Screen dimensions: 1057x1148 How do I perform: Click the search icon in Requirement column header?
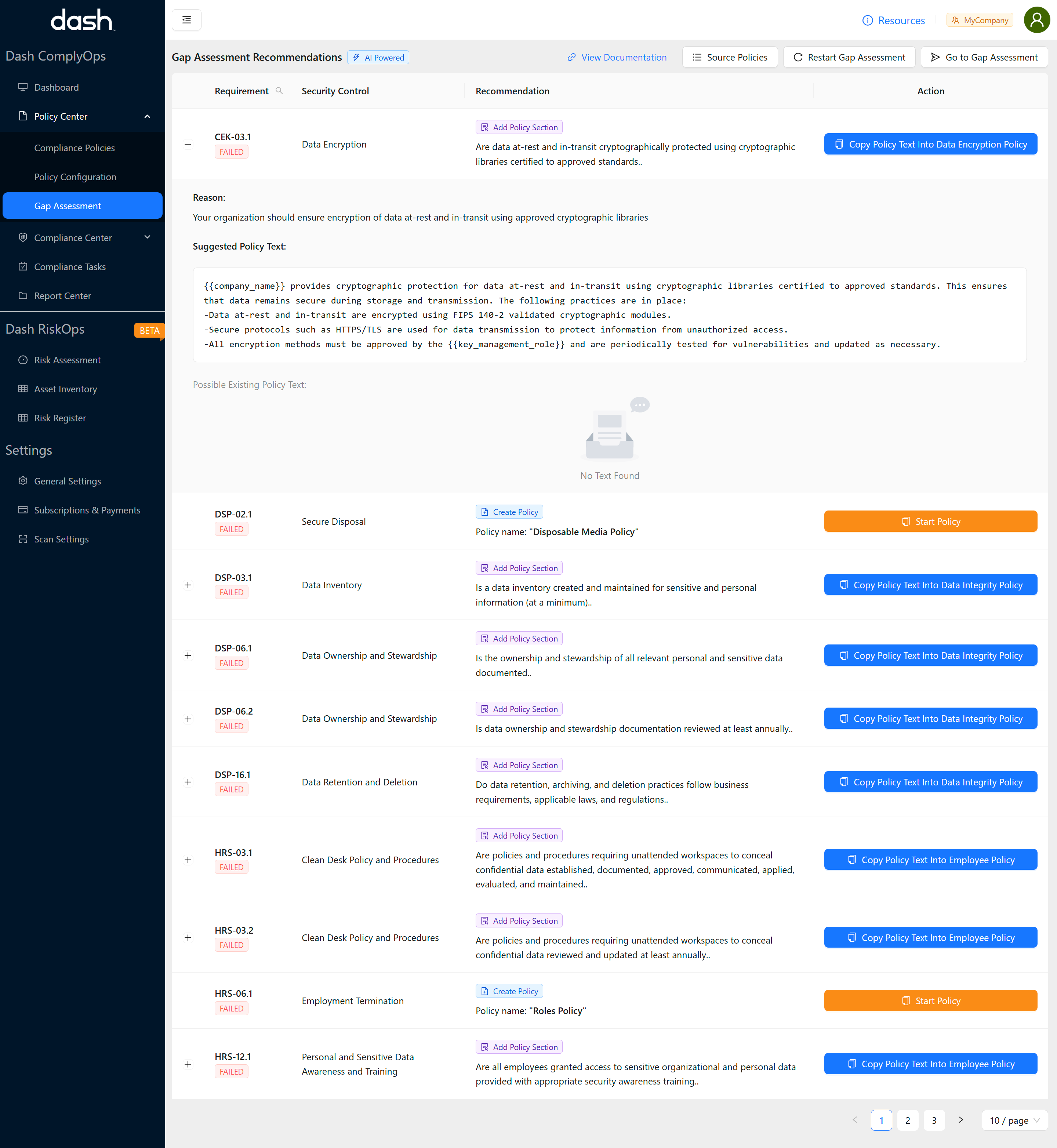pos(280,90)
